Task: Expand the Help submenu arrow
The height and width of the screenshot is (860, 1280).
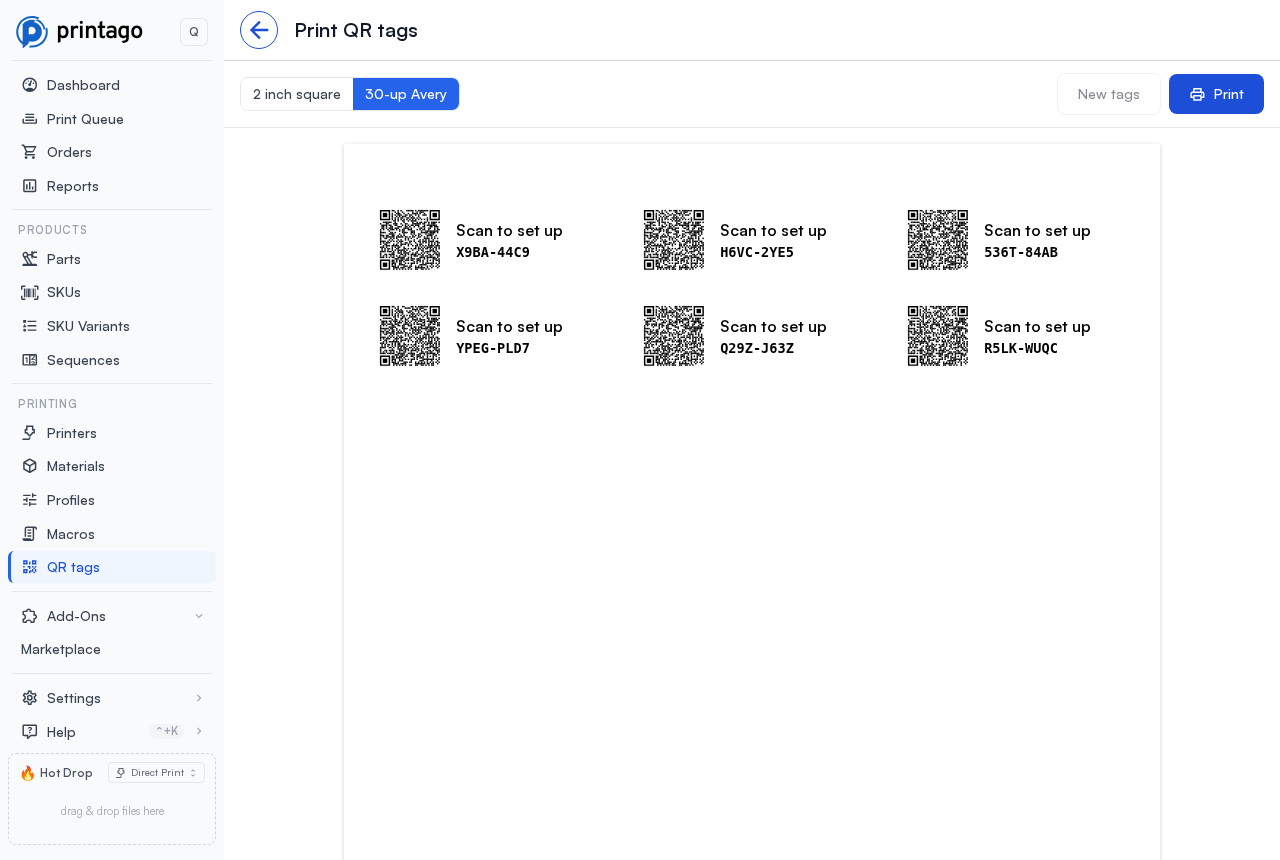Action: [199, 731]
